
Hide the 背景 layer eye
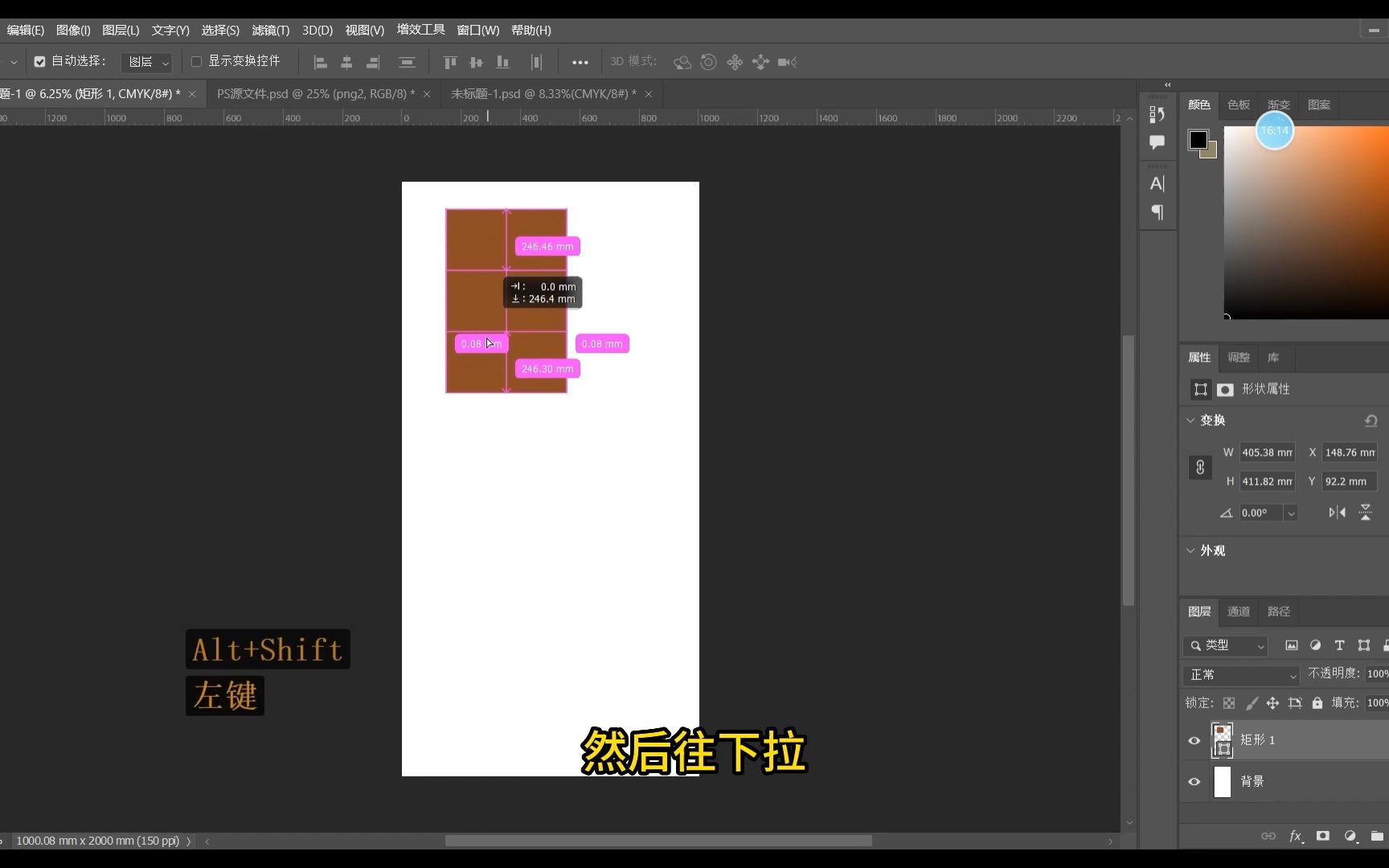click(x=1194, y=781)
